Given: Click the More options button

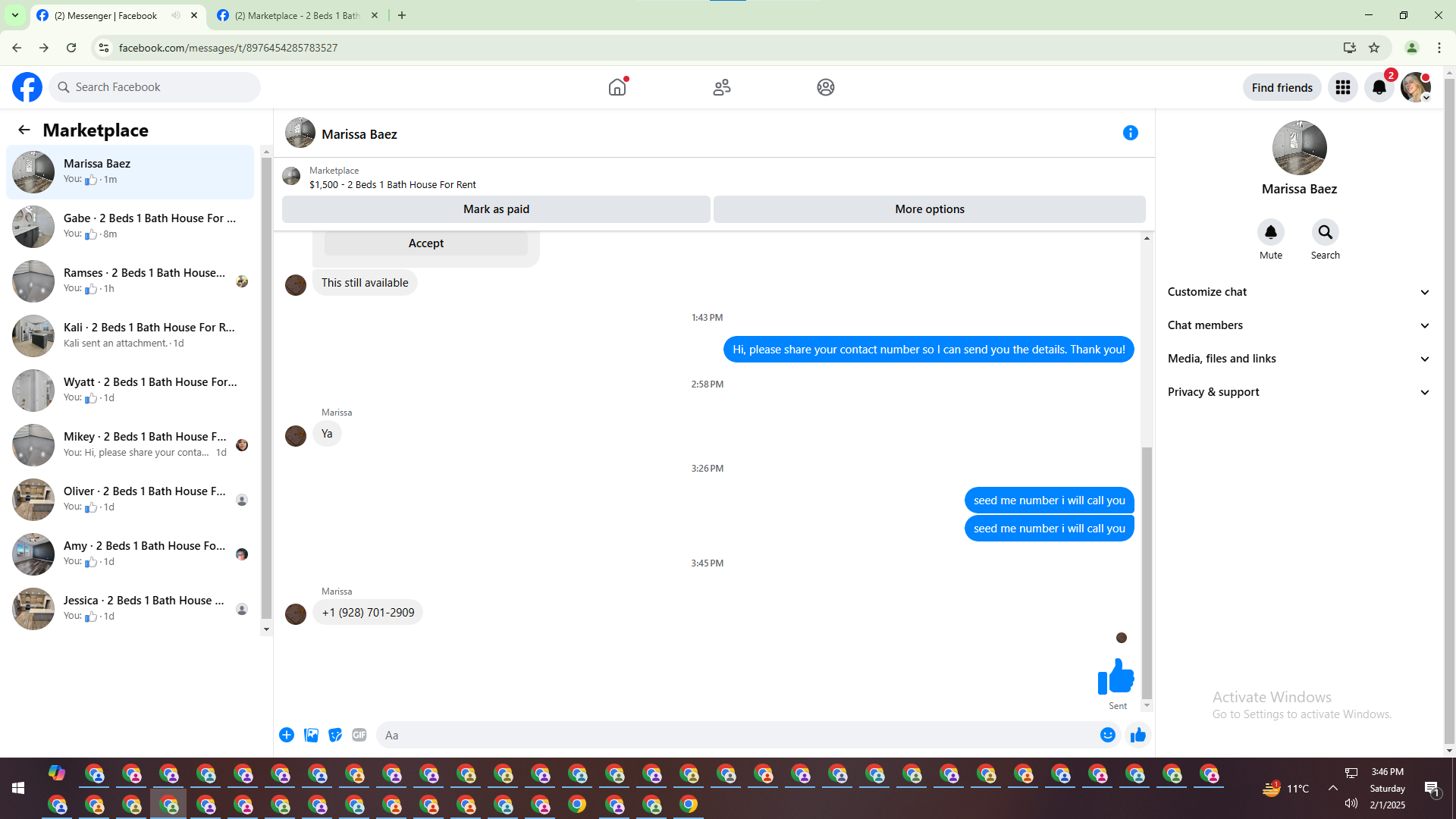Looking at the screenshot, I should (x=929, y=209).
